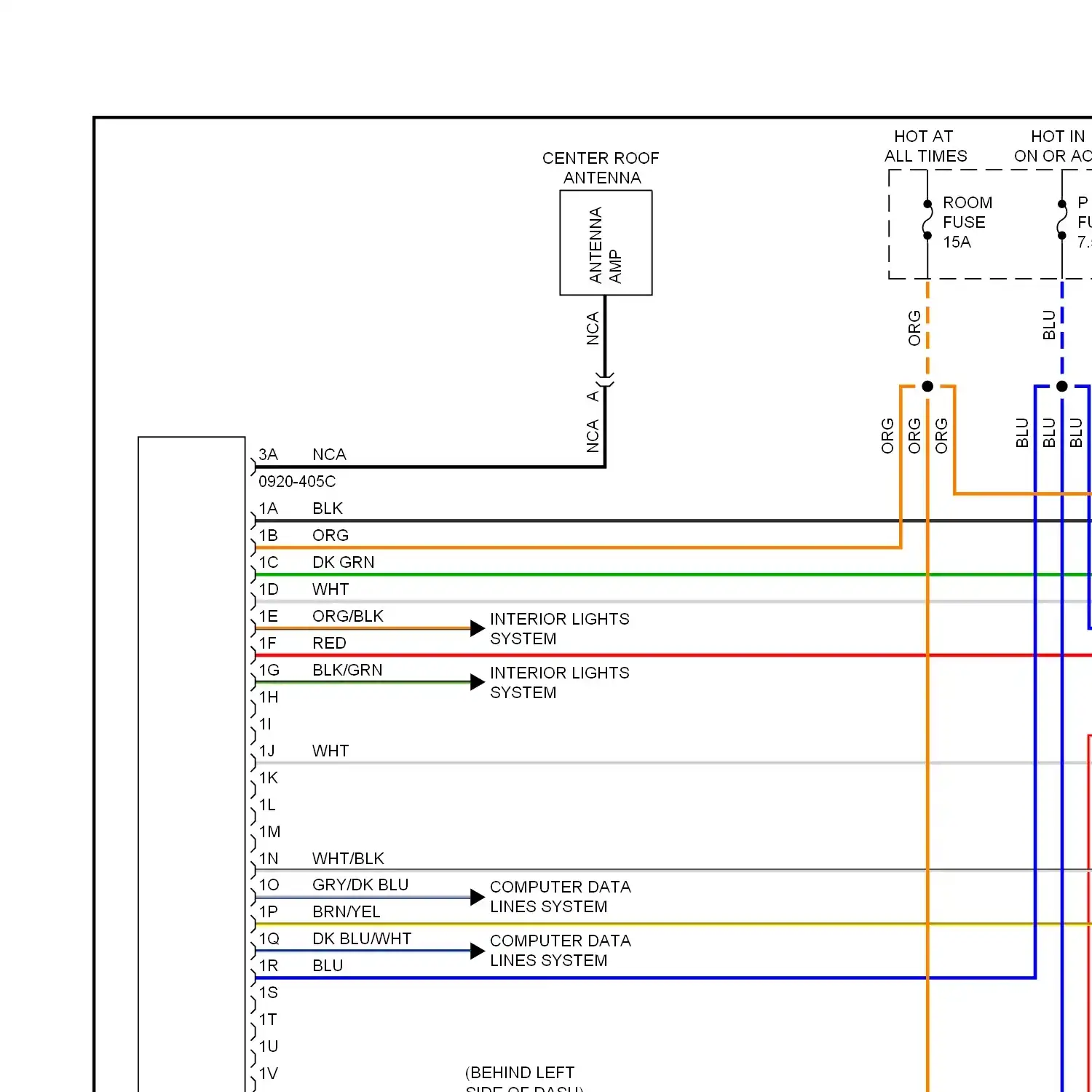Click the ORG/BLK wire label
Image resolution: width=1092 pixels, height=1092 pixels.
[x=348, y=617]
